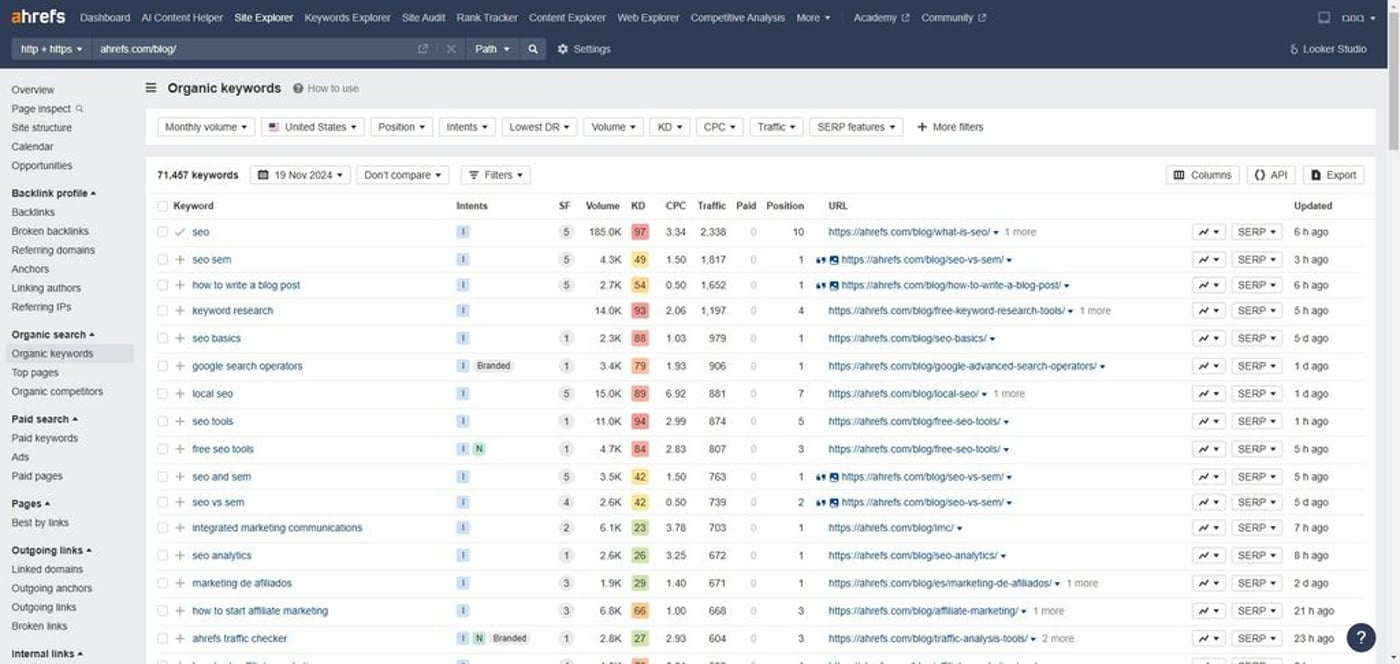
Task: Open the Monthly volume dropdown
Action: (x=206, y=127)
